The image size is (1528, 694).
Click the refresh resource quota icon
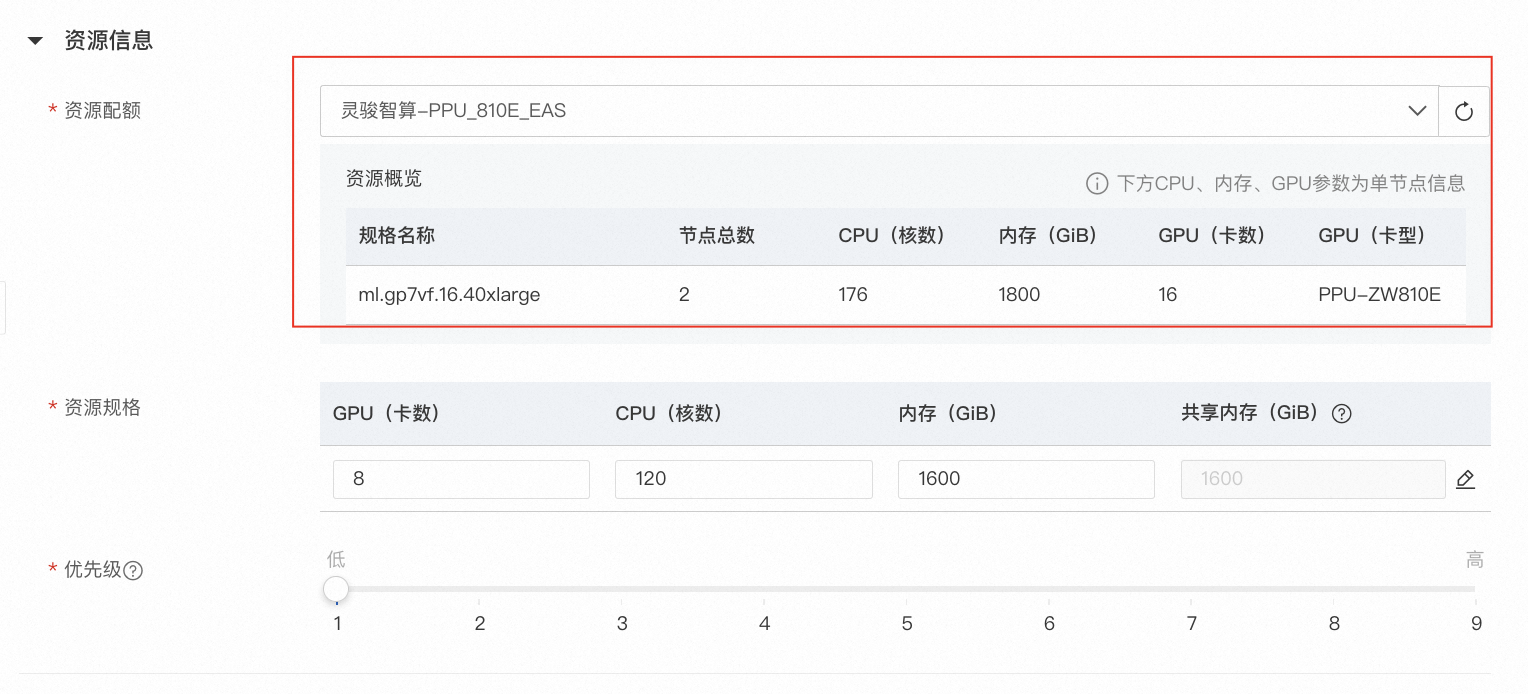tap(1464, 111)
